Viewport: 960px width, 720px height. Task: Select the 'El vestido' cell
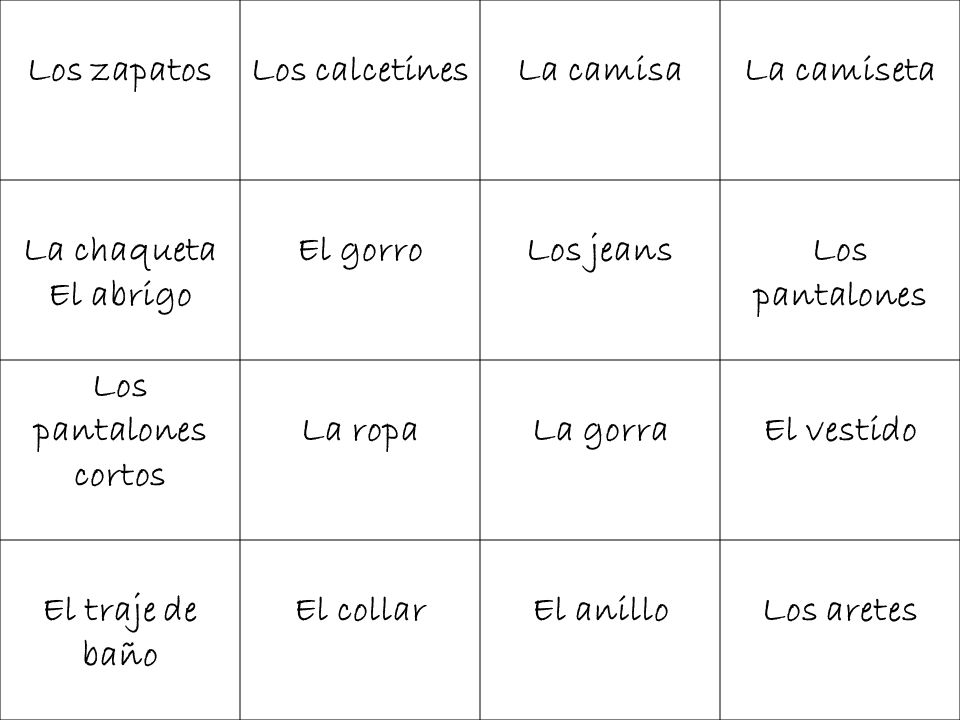pyautogui.click(x=840, y=450)
